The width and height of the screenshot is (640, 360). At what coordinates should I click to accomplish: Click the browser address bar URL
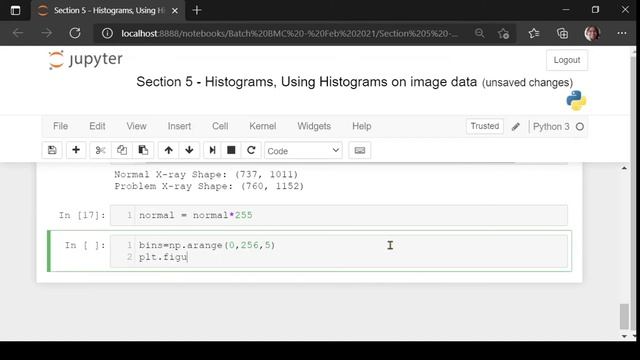[x=290, y=33]
